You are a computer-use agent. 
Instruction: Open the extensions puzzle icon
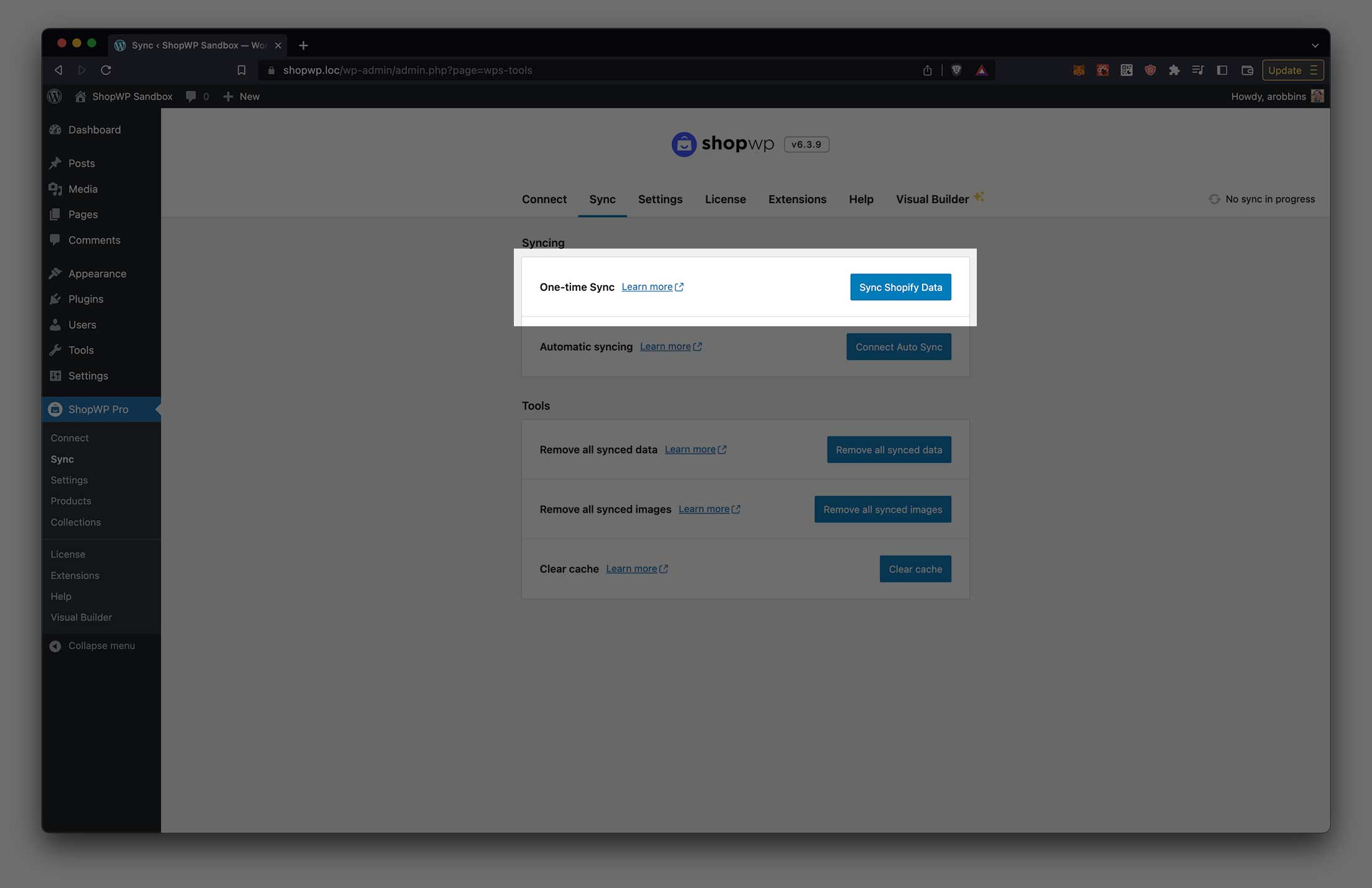[x=1174, y=70]
